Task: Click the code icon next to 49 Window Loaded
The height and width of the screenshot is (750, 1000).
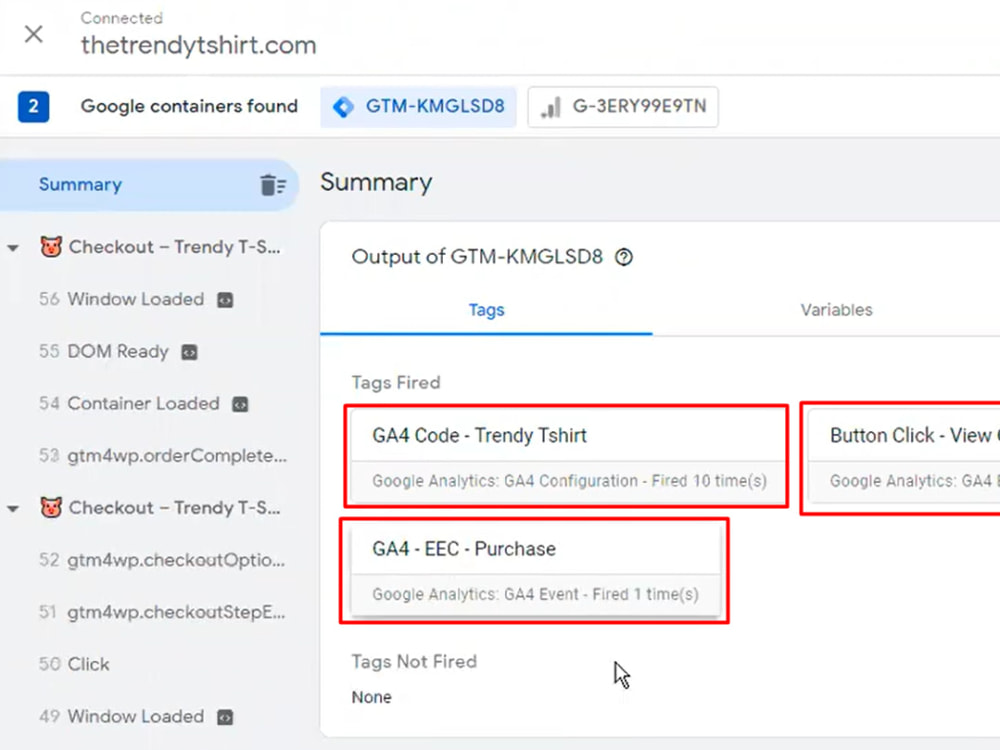Action: tap(225, 717)
